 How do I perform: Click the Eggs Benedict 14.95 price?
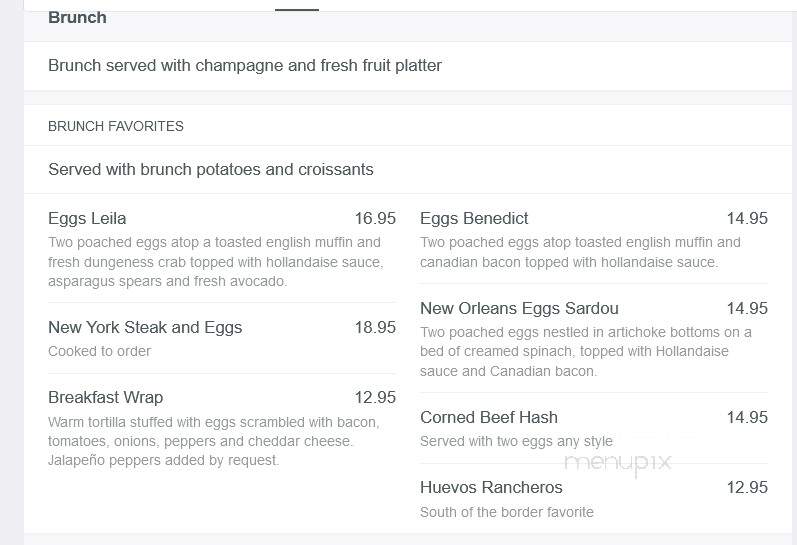pos(747,219)
